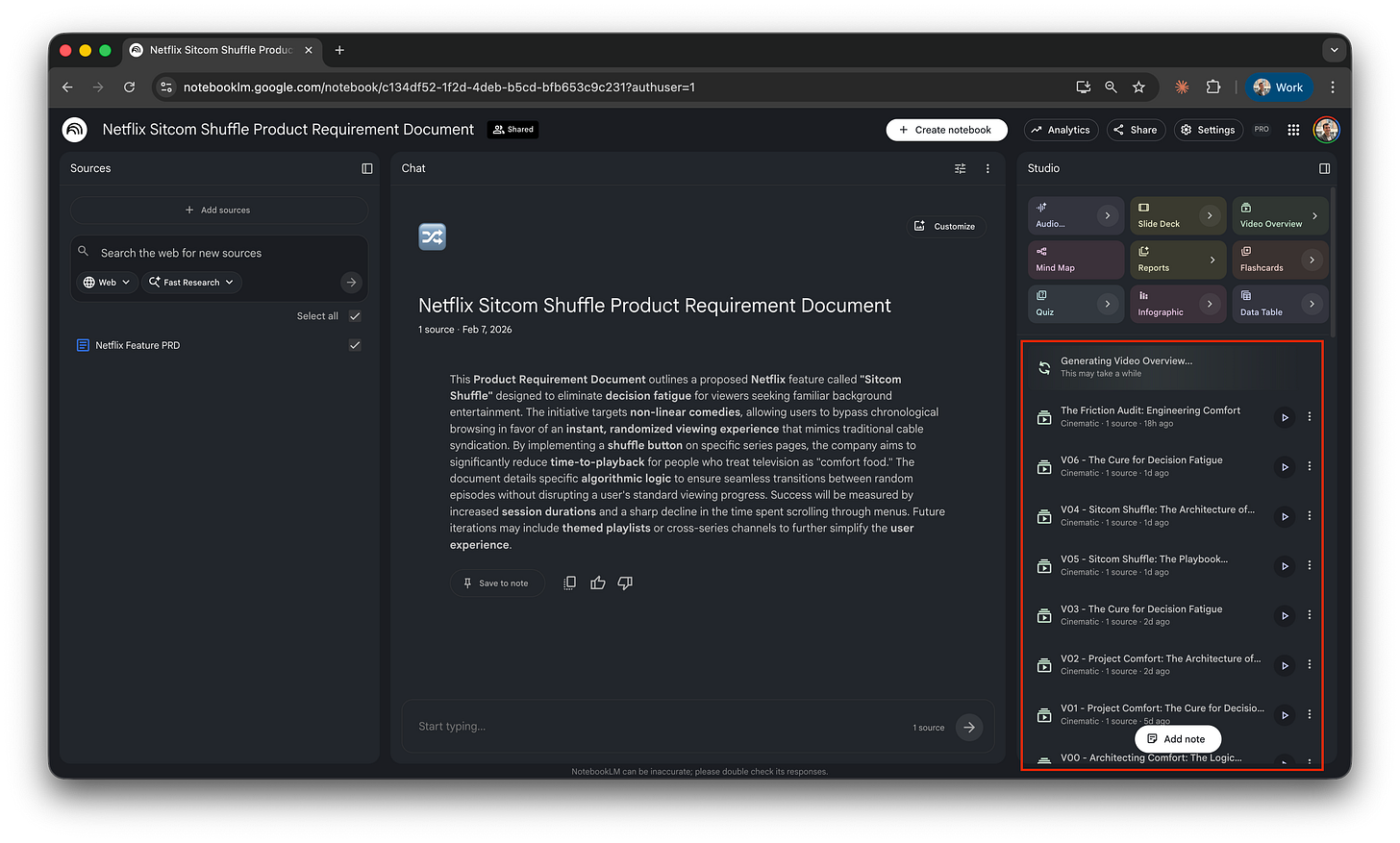Open more options for V06 video
The image size is (1400, 843).
(x=1310, y=466)
